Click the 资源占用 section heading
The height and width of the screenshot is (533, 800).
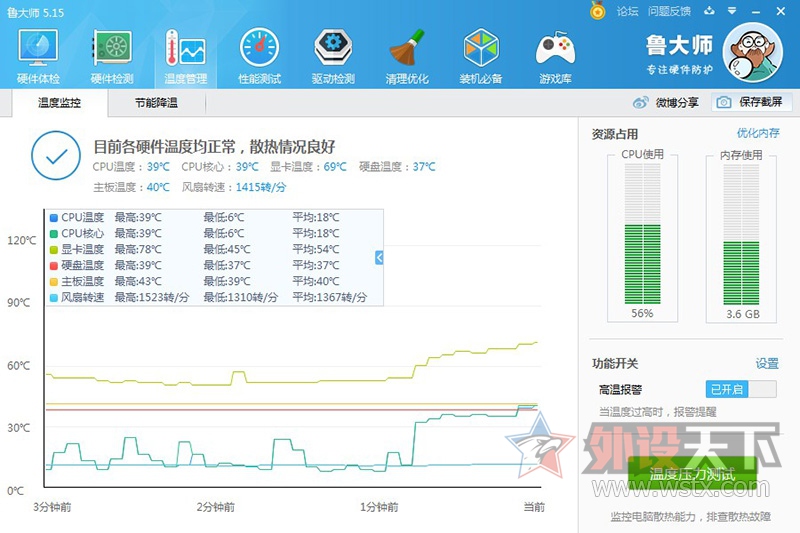coord(615,134)
